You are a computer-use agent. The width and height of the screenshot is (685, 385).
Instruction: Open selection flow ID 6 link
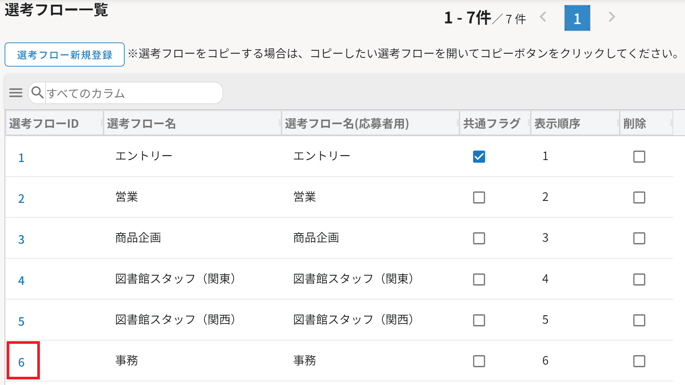[x=21, y=362]
